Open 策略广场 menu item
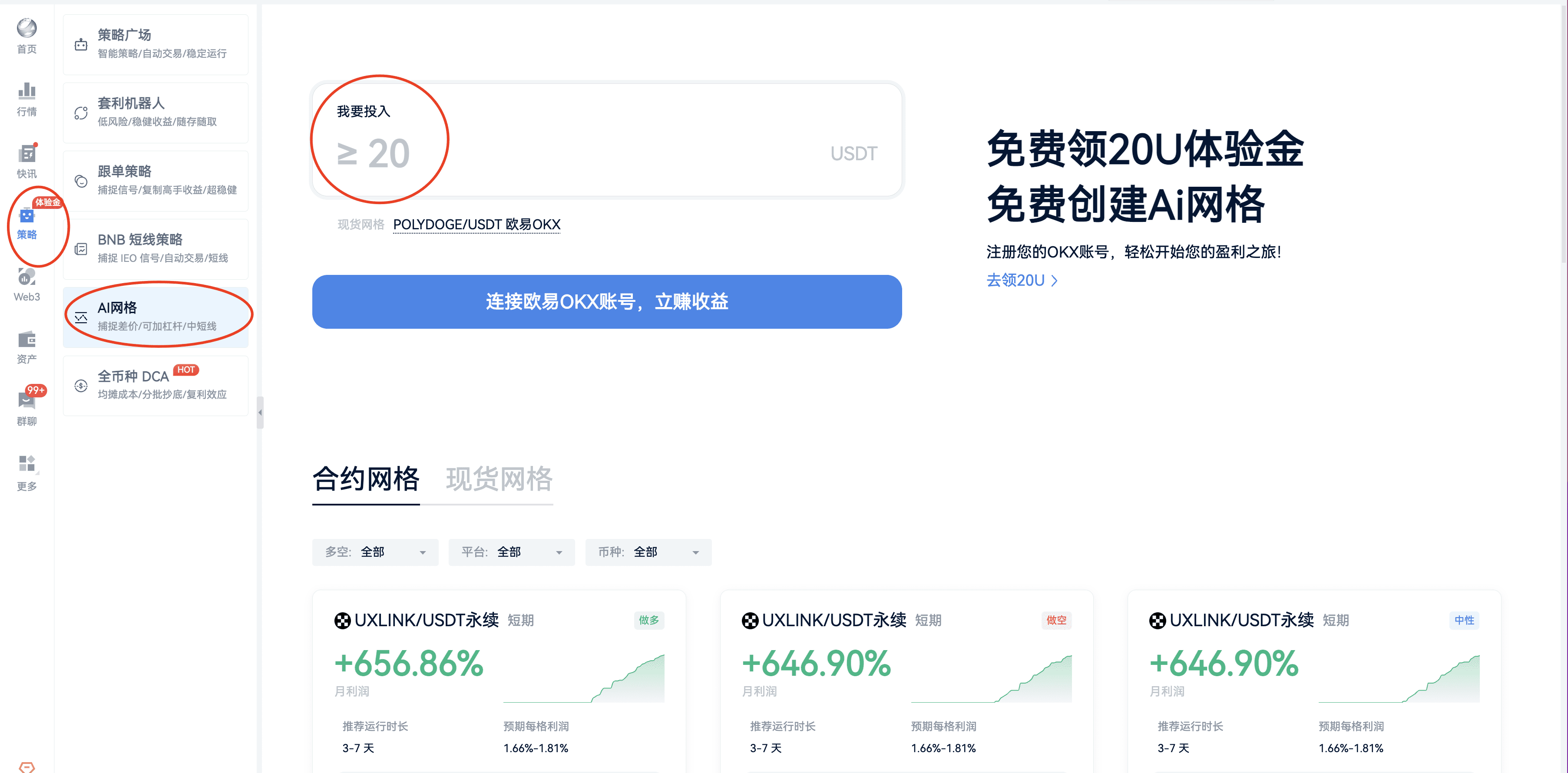The image size is (1568, 773). pyautogui.click(x=155, y=44)
